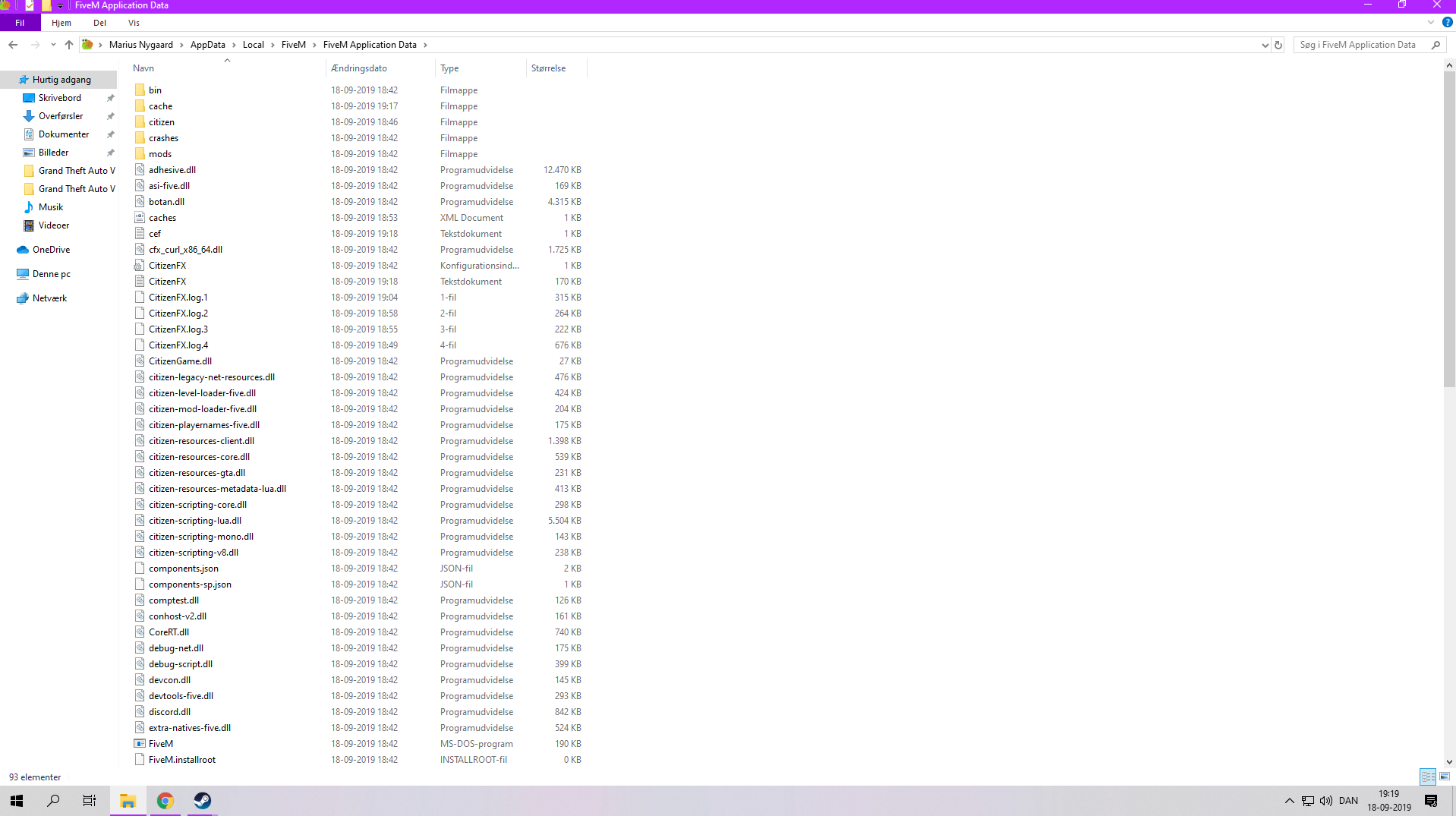Open Task View from the taskbar
The image size is (1456, 816).
point(90,801)
